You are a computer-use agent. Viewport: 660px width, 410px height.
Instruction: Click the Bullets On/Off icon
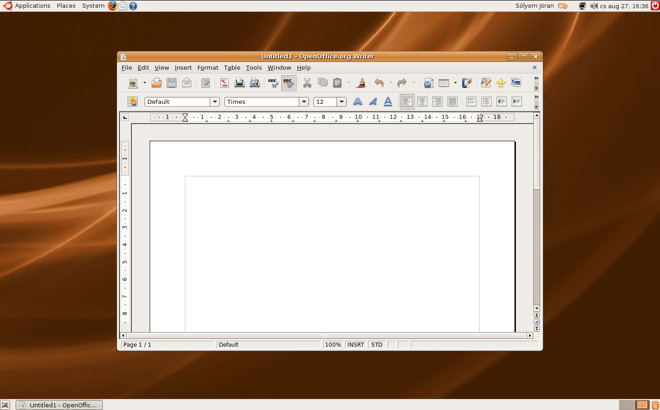[487, 101]
